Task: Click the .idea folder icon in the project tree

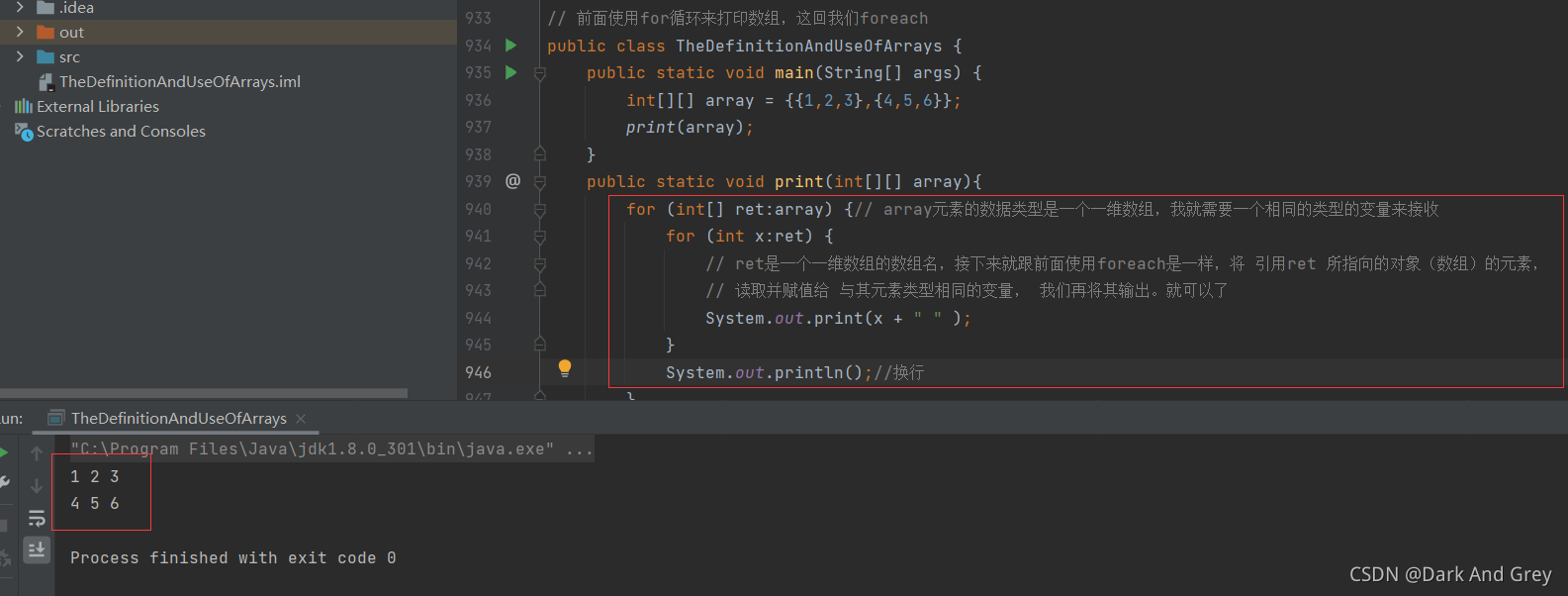Action: (x=46, y=8)
